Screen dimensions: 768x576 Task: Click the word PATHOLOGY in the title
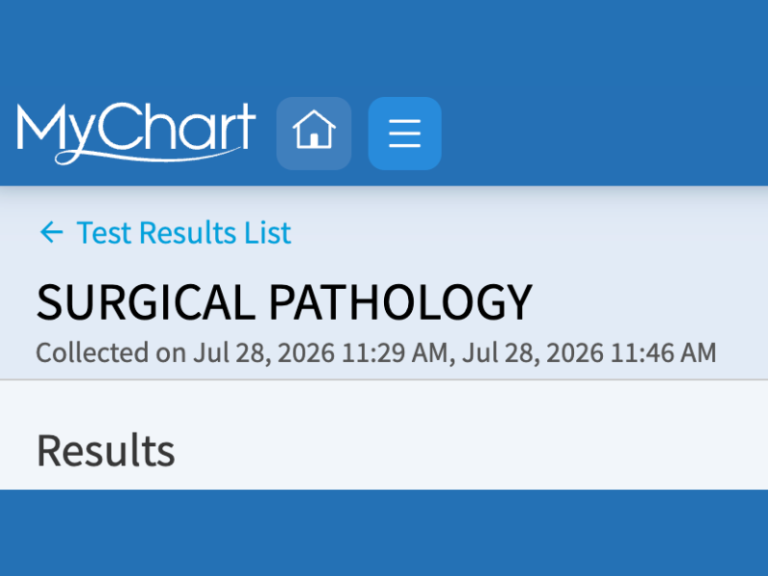401,302
